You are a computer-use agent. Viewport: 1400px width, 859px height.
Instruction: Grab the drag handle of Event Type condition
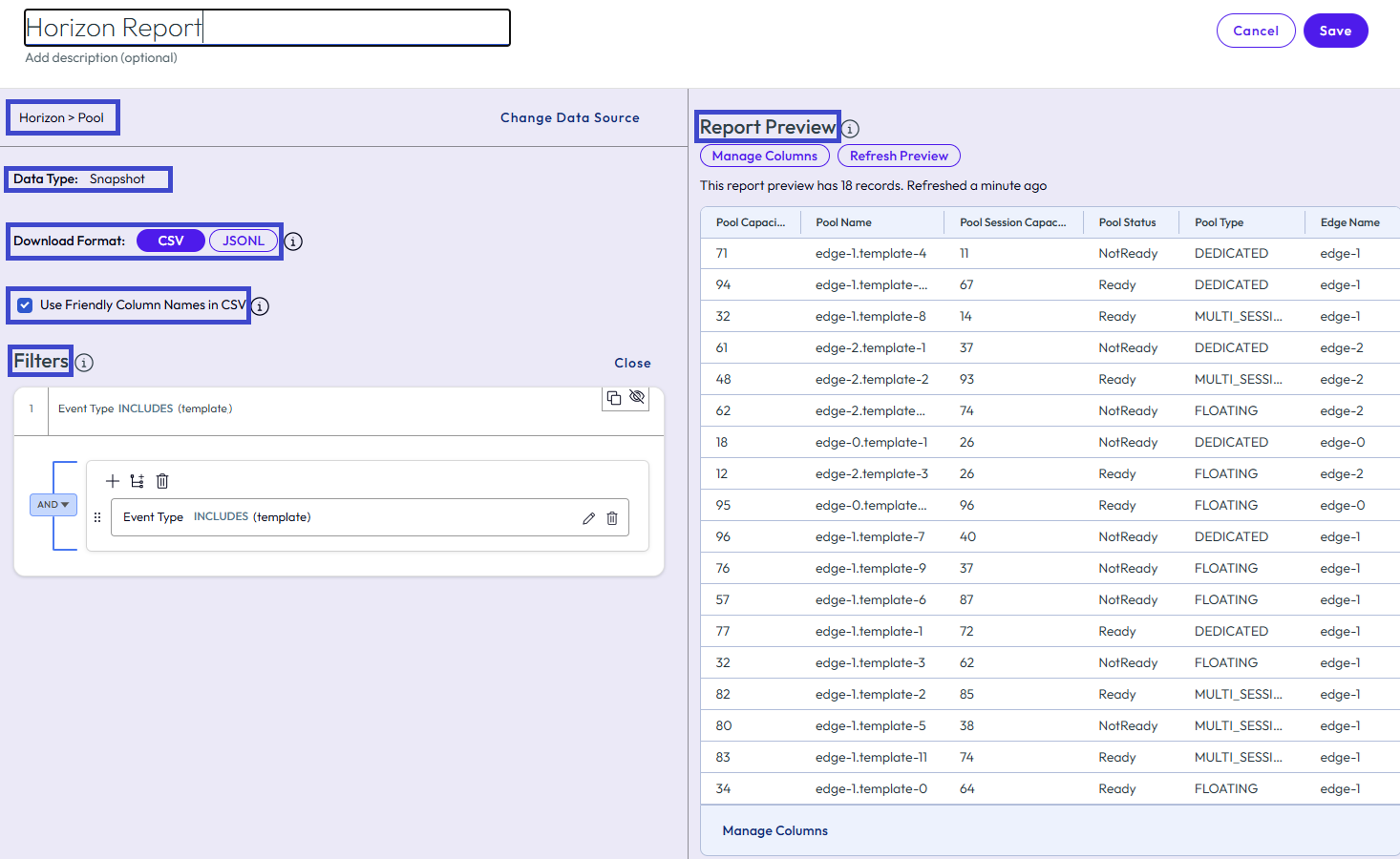tap(97, 517)
